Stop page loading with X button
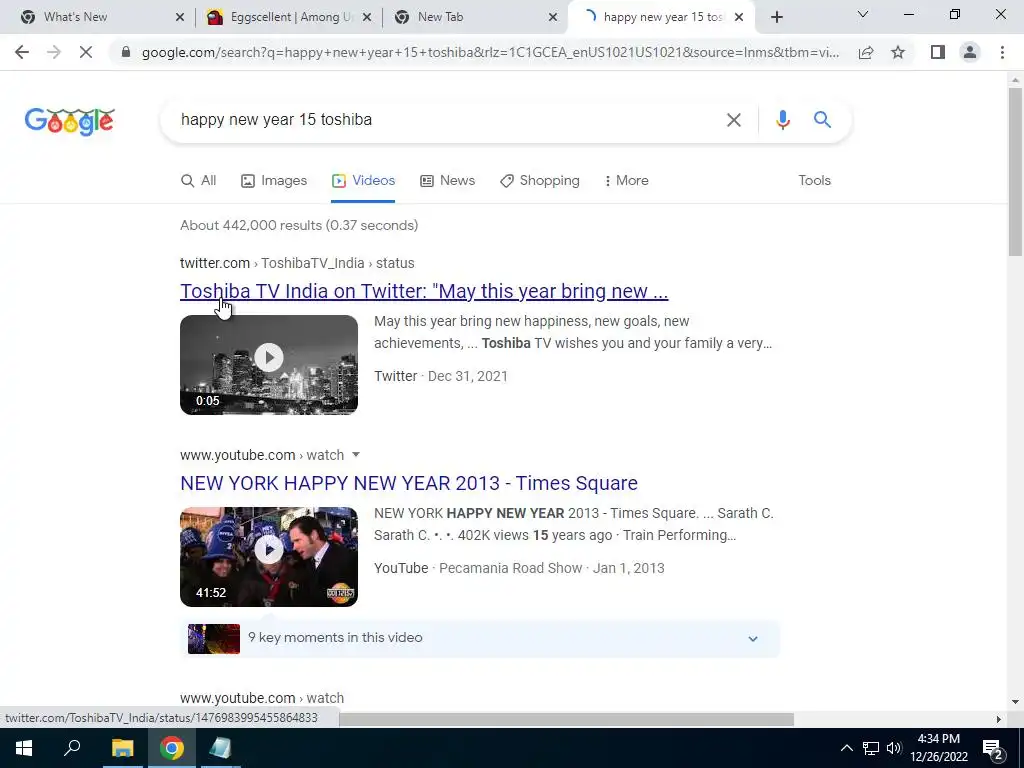Screen dimensions: 1024x768 (x=86, y=52)
